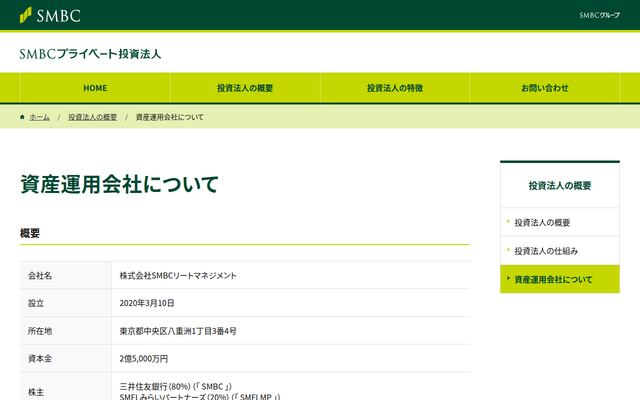Click 東京都中央区八重洲1丁目3番4号 address
This screenshot has width=640, height=400.
pos(178,331)
